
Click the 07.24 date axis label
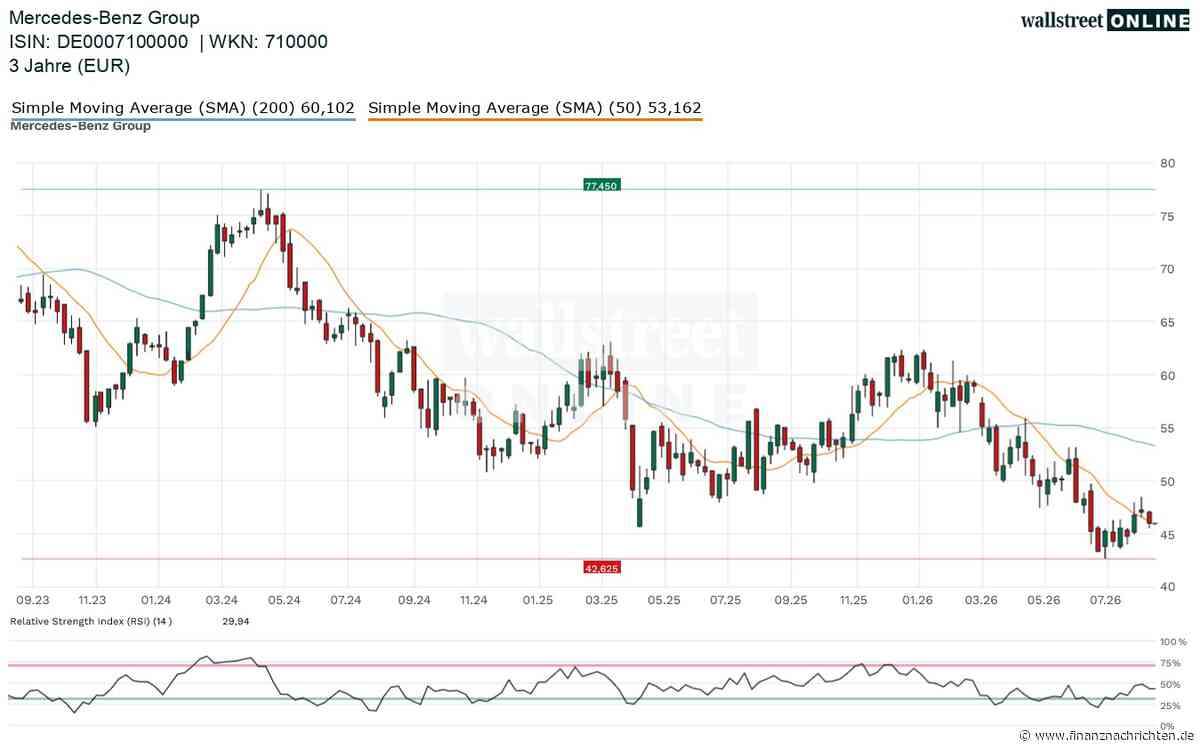click(x=345, y=600)
